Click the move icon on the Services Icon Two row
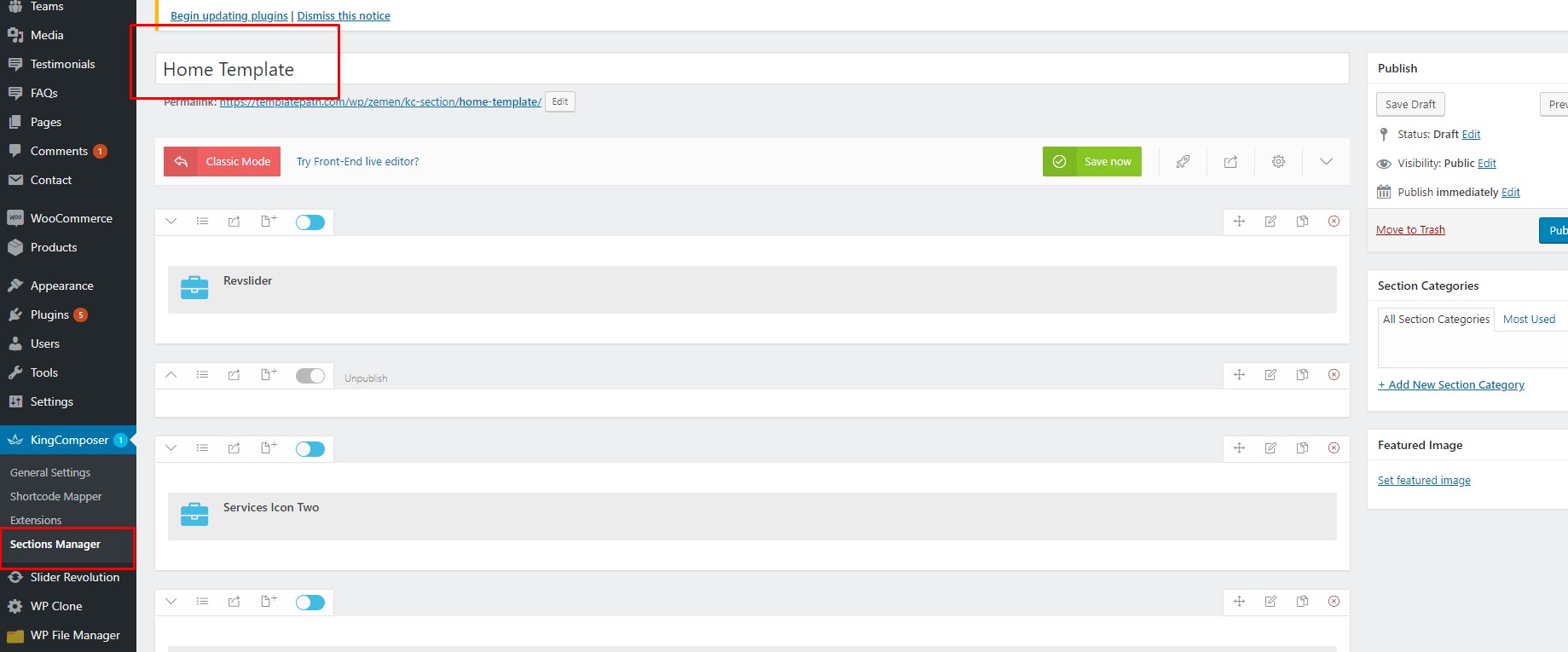Image resolution: width=1568 pixels, height=652 pixels. click(1239, 448)
